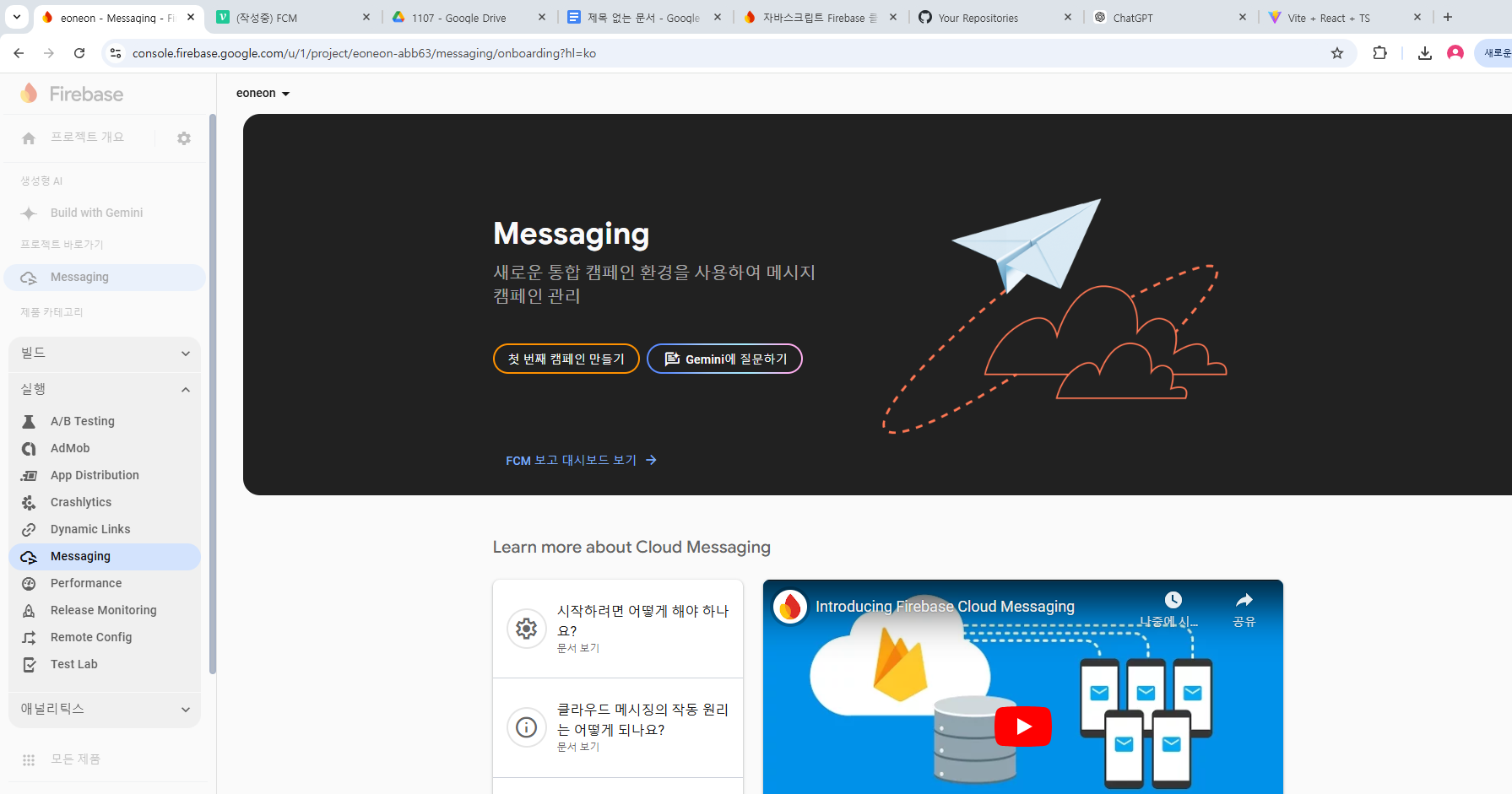Open the Build with Gemini text item

(x=96, y=213)
